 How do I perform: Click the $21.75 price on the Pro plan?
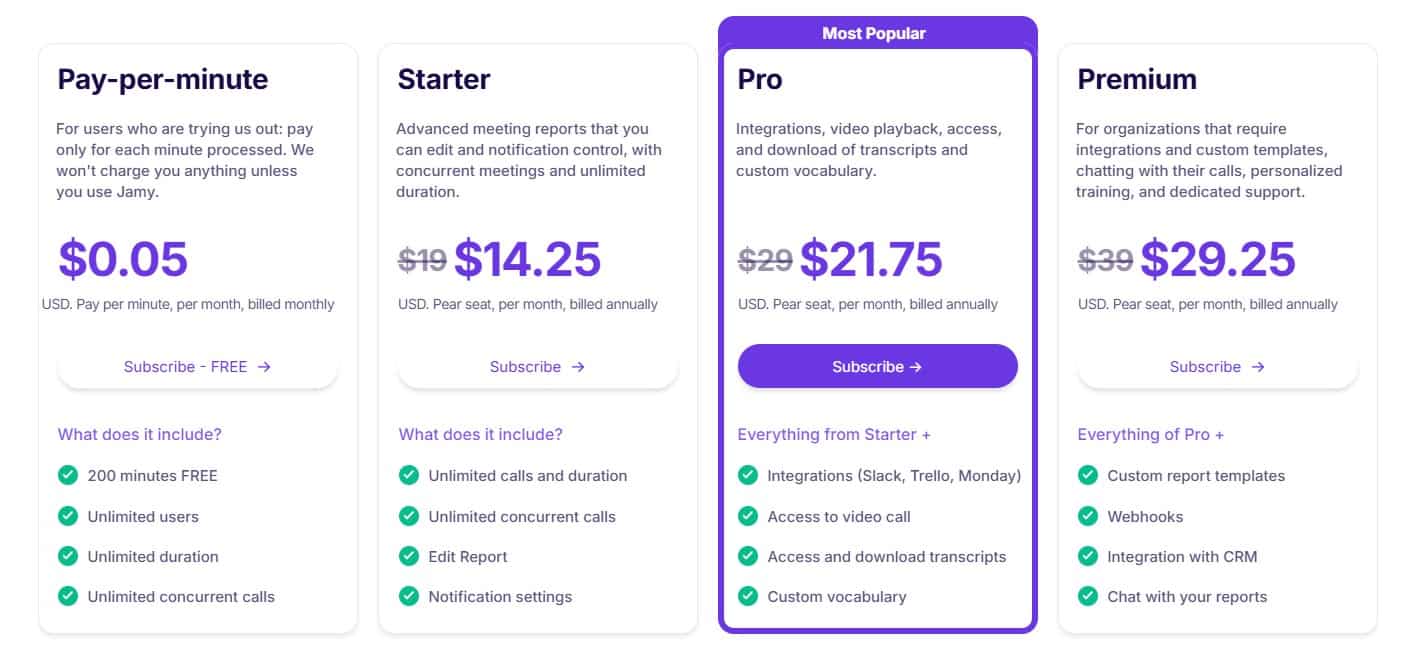pos(873,259)
